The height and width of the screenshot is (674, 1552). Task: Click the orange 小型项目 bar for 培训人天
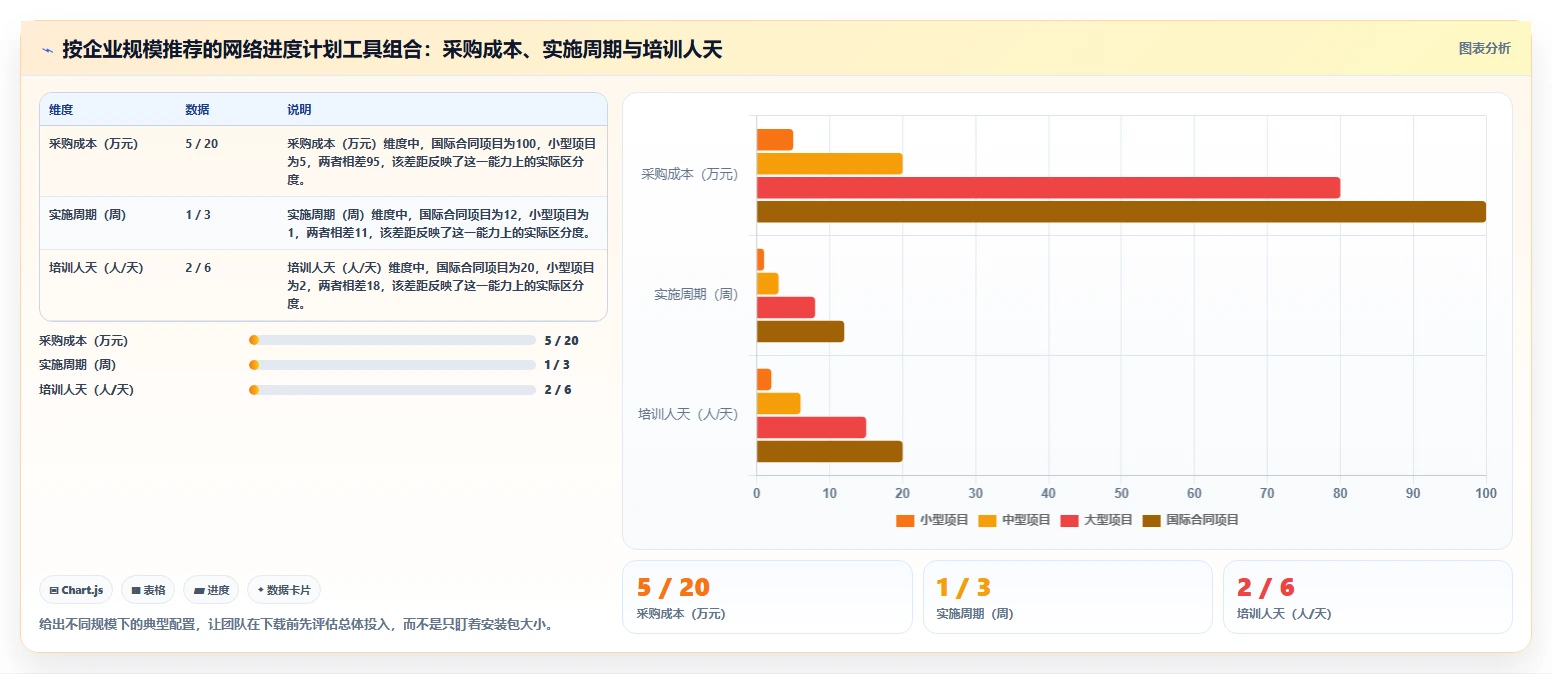tap(764, 380)
